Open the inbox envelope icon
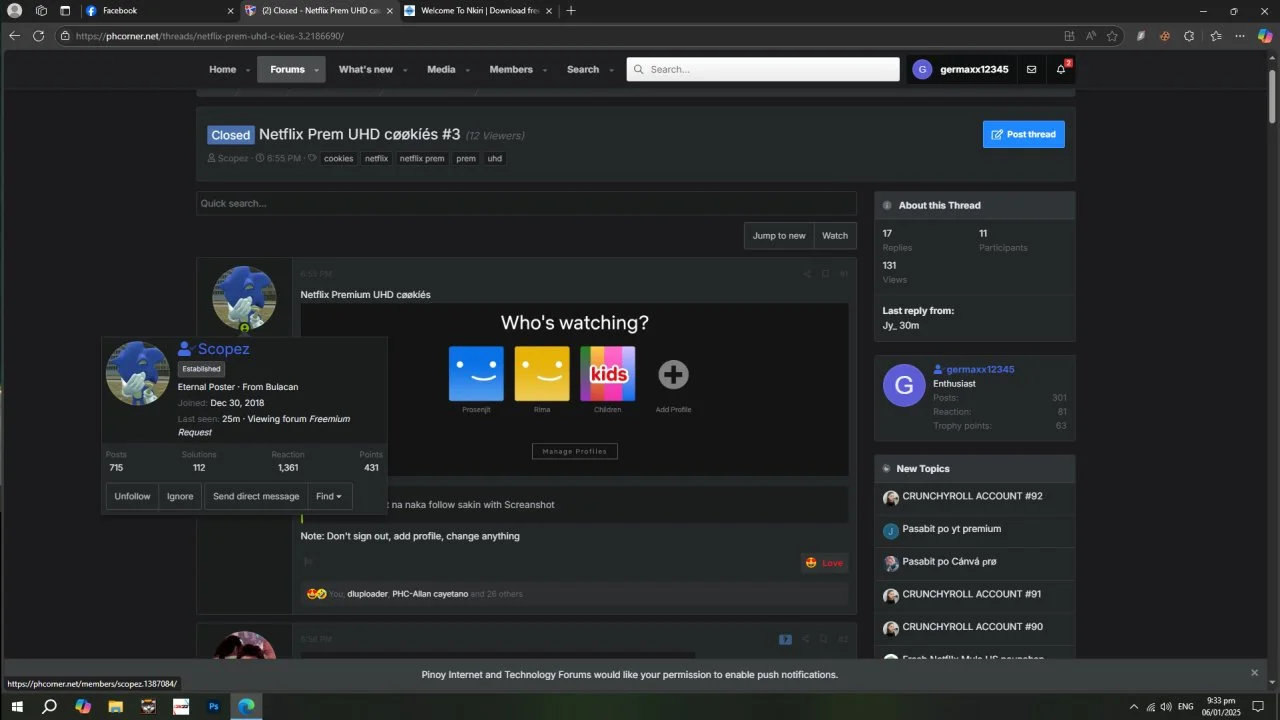 pos(1031,70)
